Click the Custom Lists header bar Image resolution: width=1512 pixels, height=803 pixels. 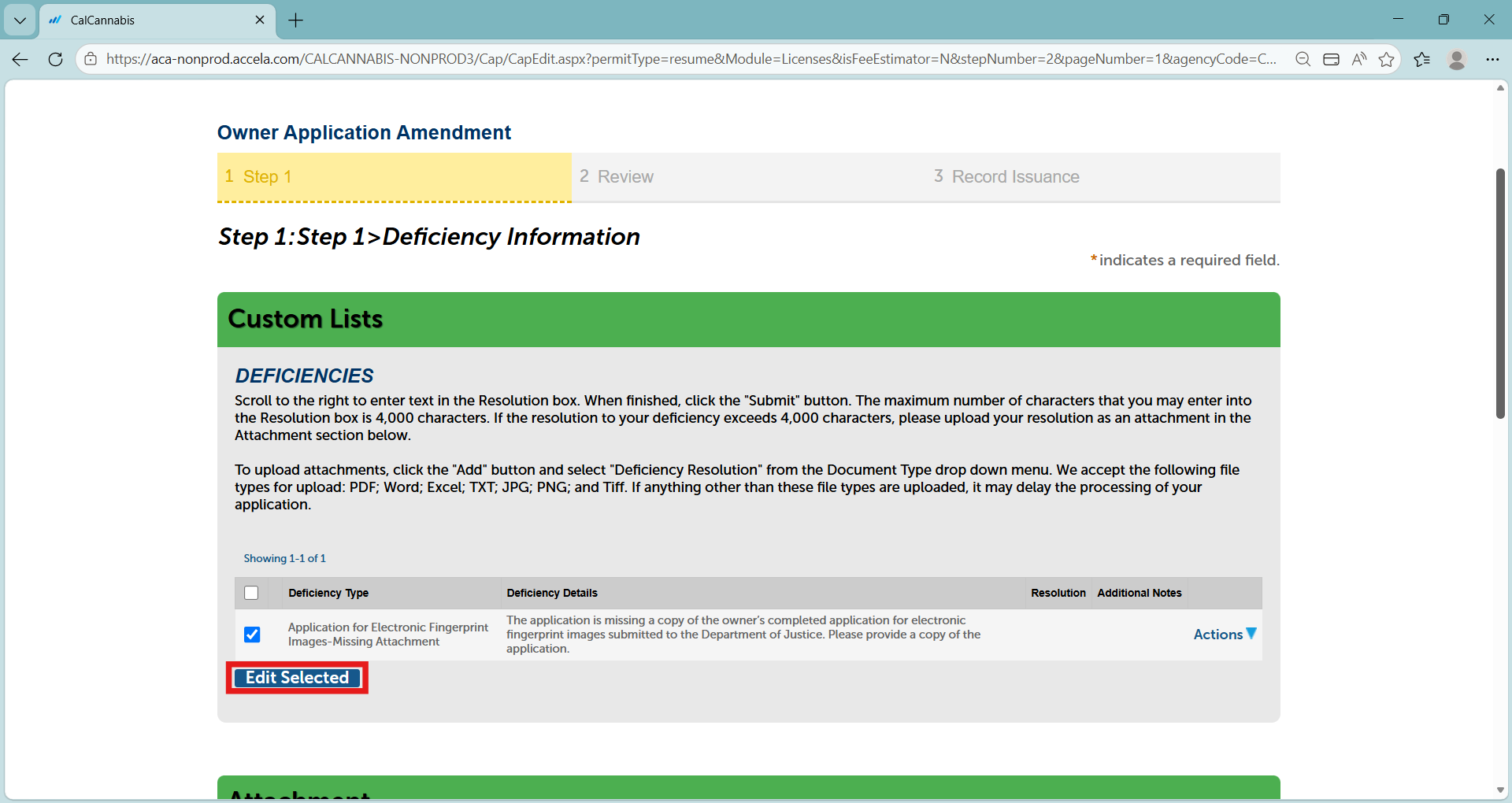tap(749, 320)
